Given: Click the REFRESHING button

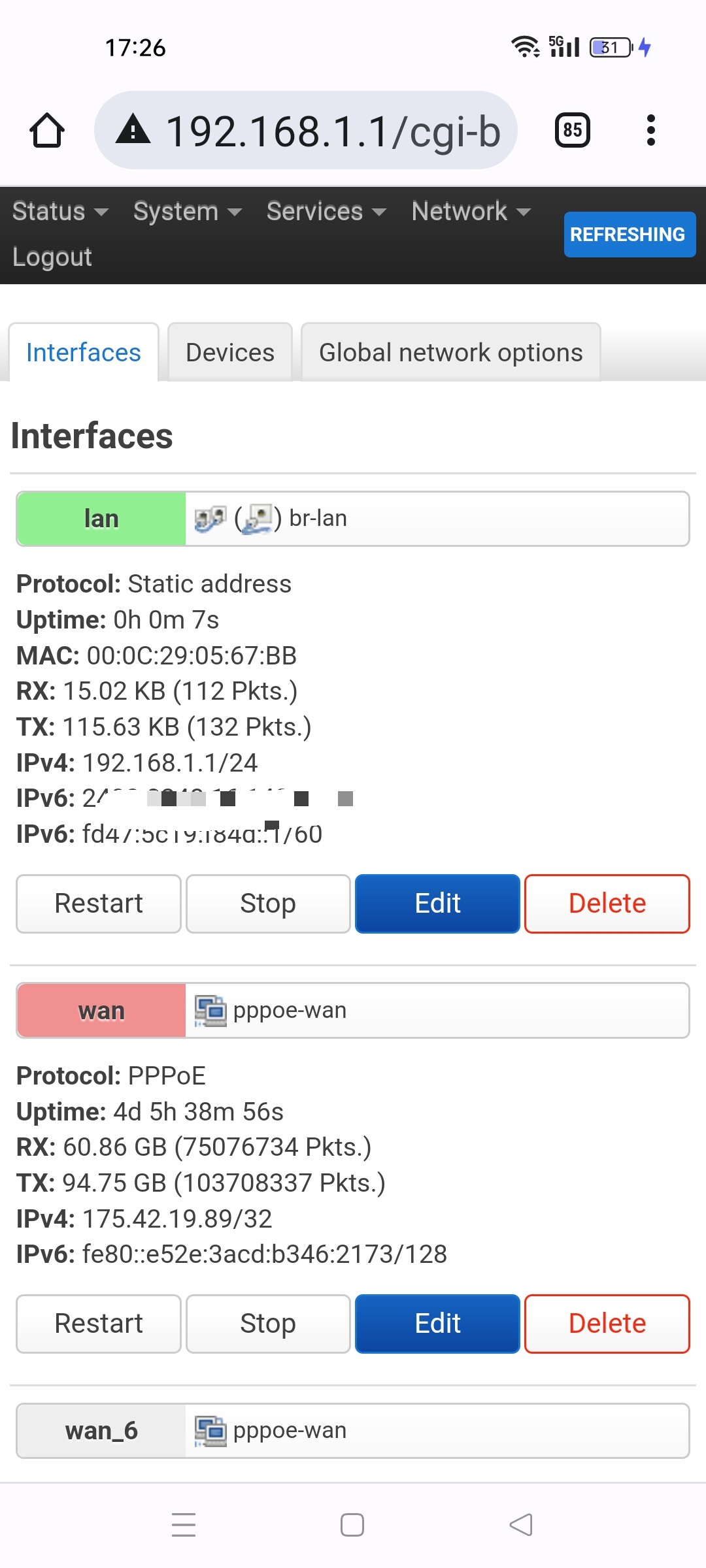Looking at the screenshot, I should tap(630, 234).
